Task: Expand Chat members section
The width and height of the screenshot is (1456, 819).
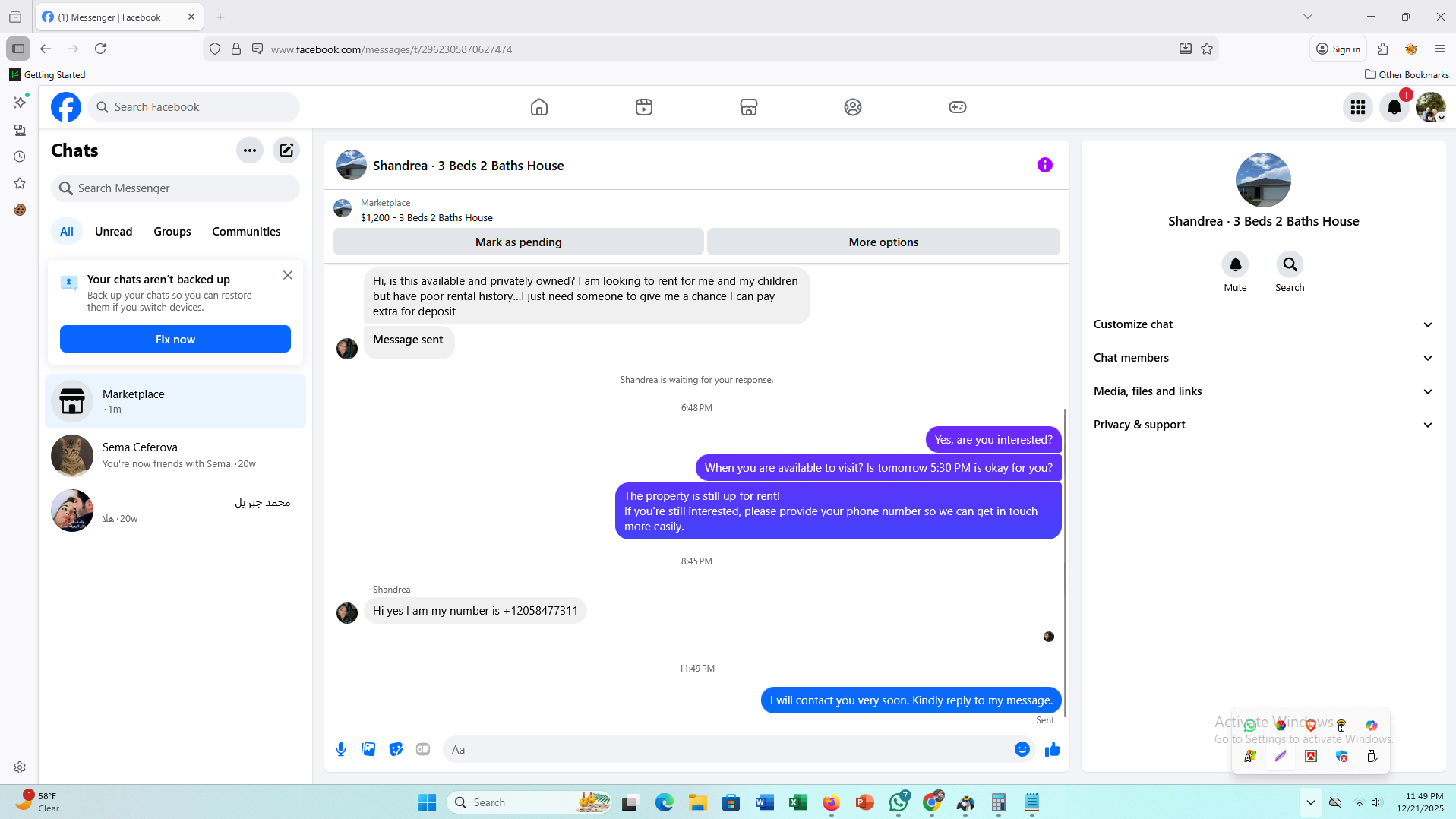Action: coord(1264,358)
